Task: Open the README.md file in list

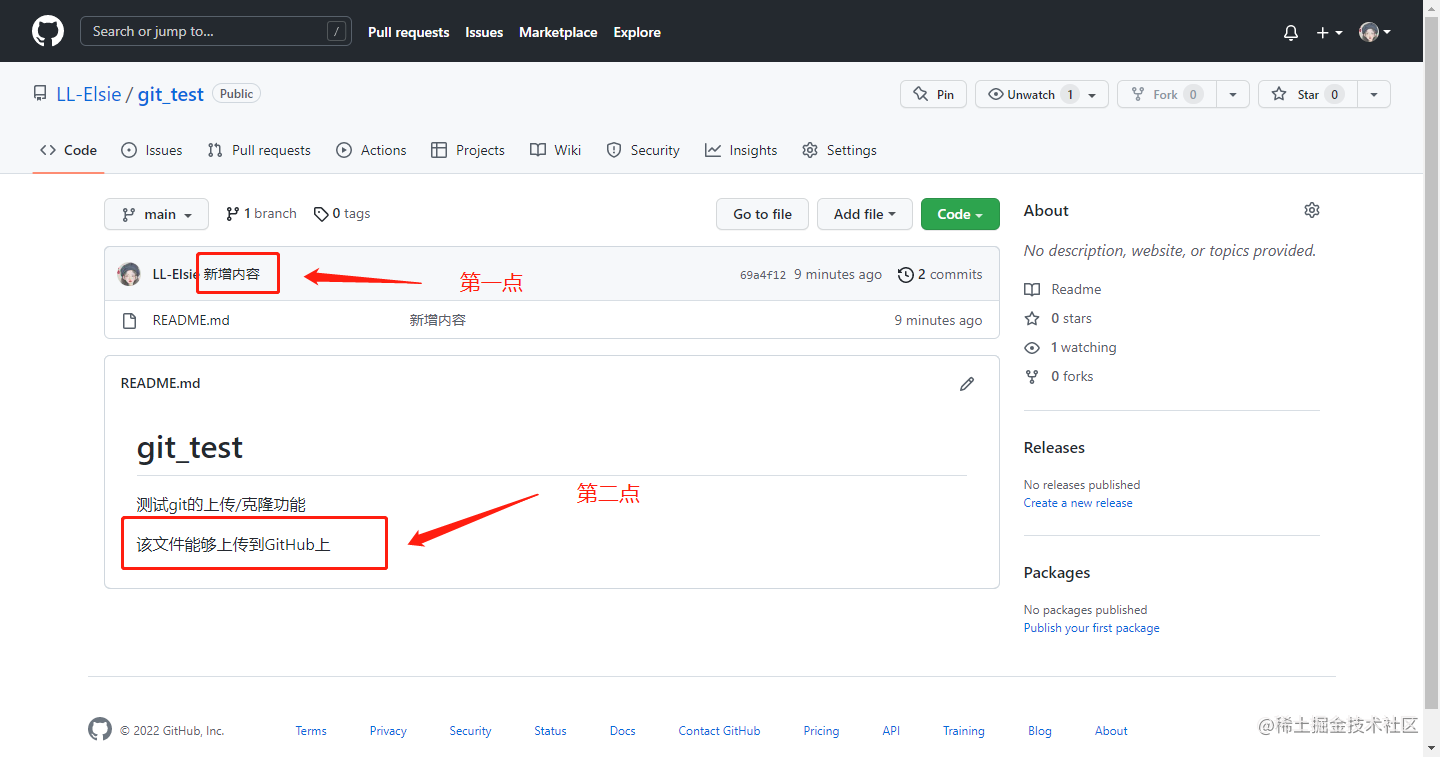Action: (x=191, y=320)
